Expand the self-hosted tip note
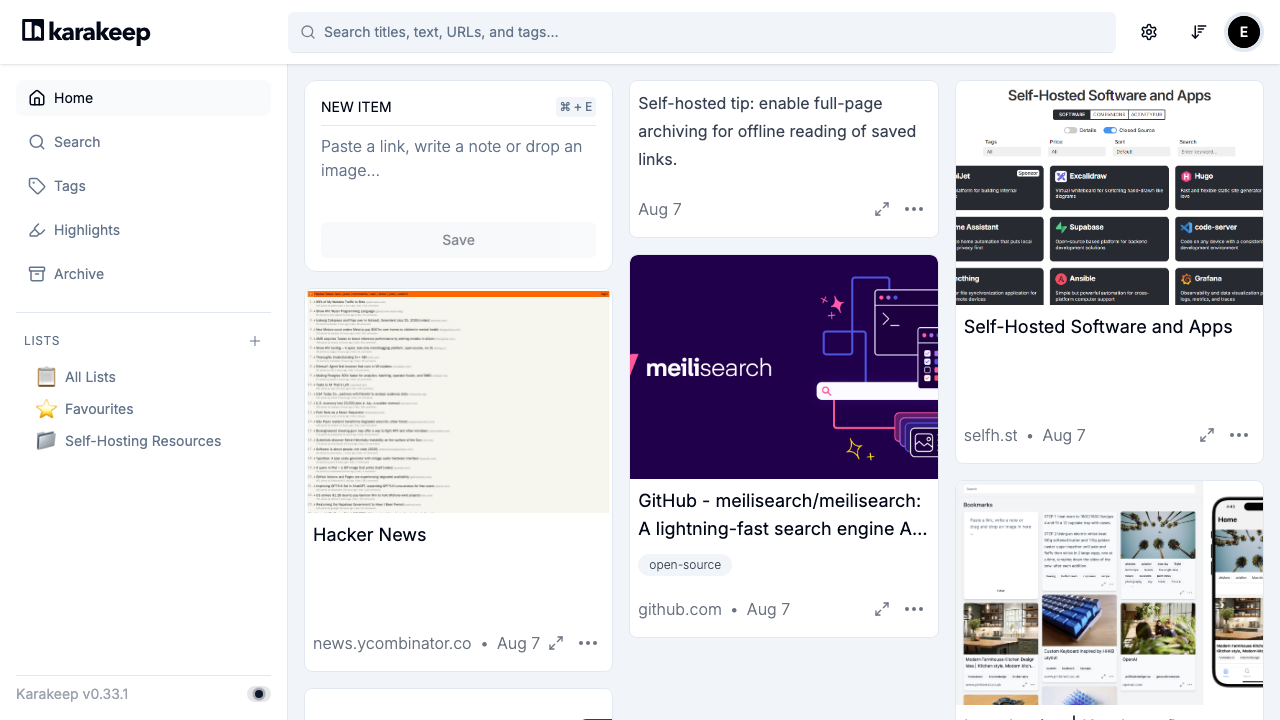This screenshot has width=1280, height=720. [882, 209]
